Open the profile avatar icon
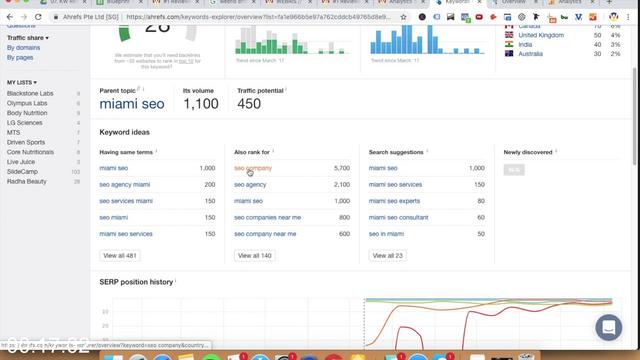This screenshot has height=360, width=640. (x=613, y=17)
